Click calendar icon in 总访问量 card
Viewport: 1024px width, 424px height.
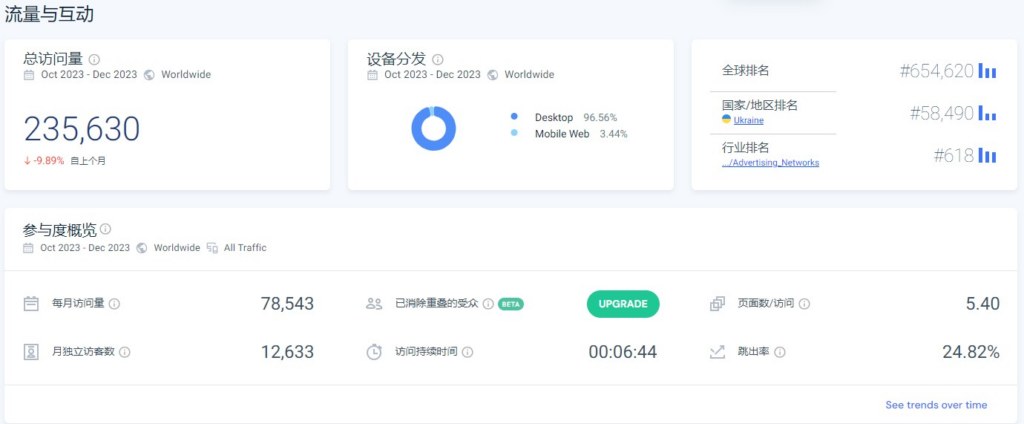(29, 74)
